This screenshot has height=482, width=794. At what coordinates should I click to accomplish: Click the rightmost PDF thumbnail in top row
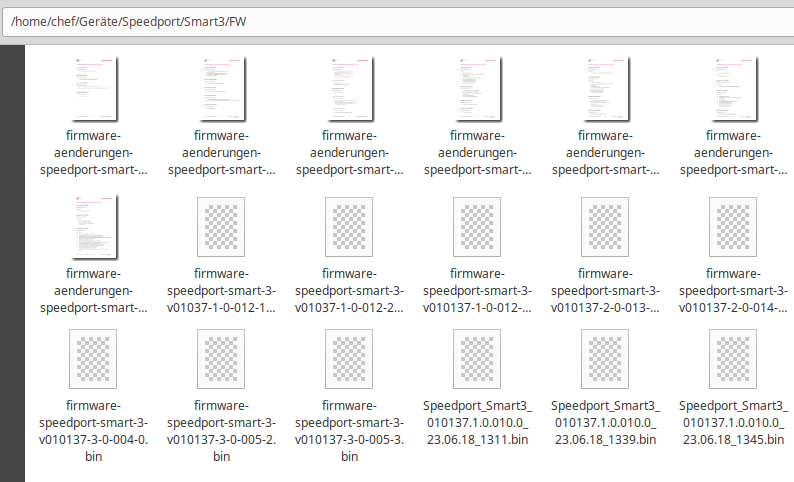coord(734,88)
